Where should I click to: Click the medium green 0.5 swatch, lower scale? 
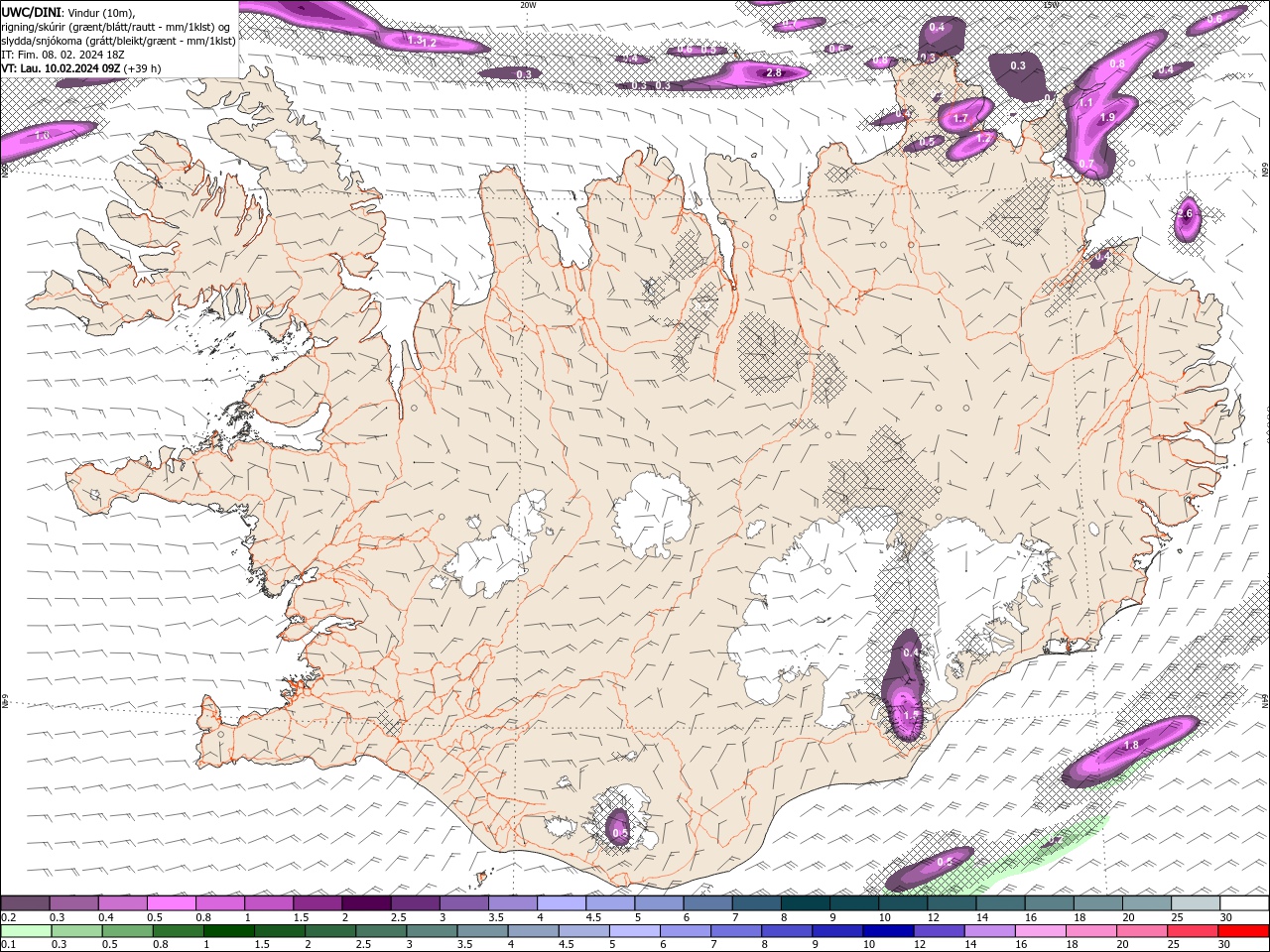point(128,931)
